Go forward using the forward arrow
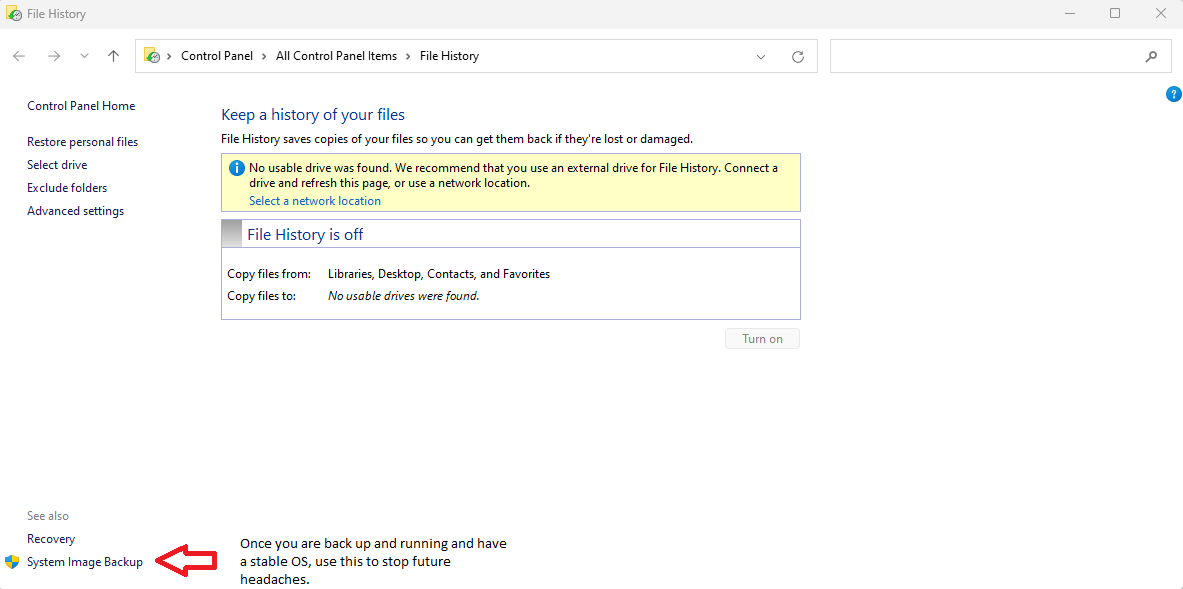The width and height of the screenshot is (1183, 589). pos(54,56)
